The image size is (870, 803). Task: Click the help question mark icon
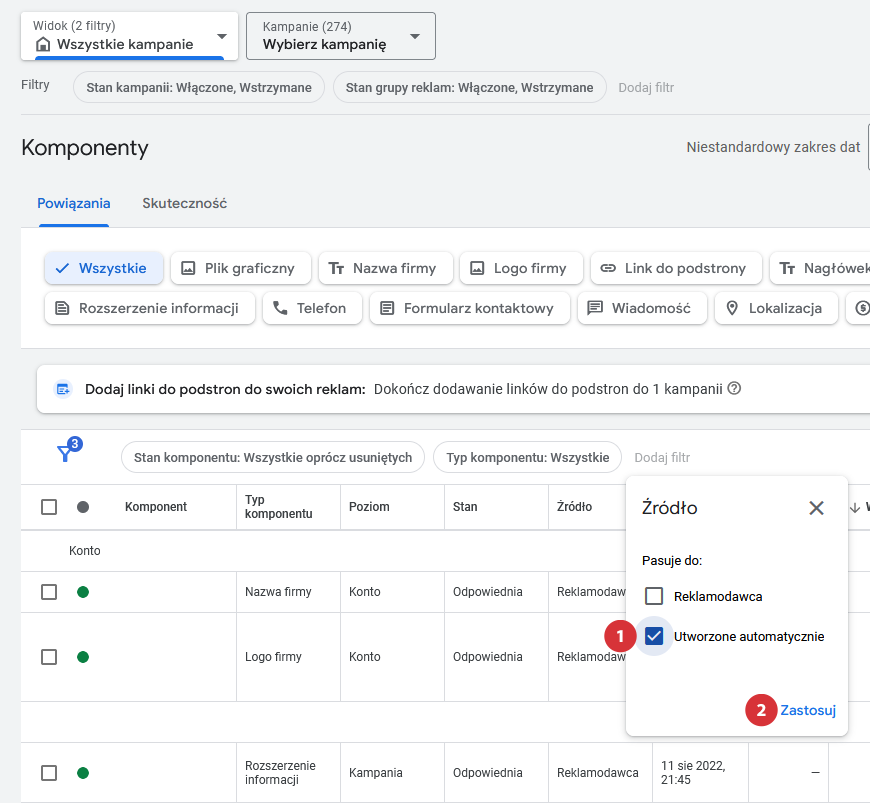coord(734,388)
